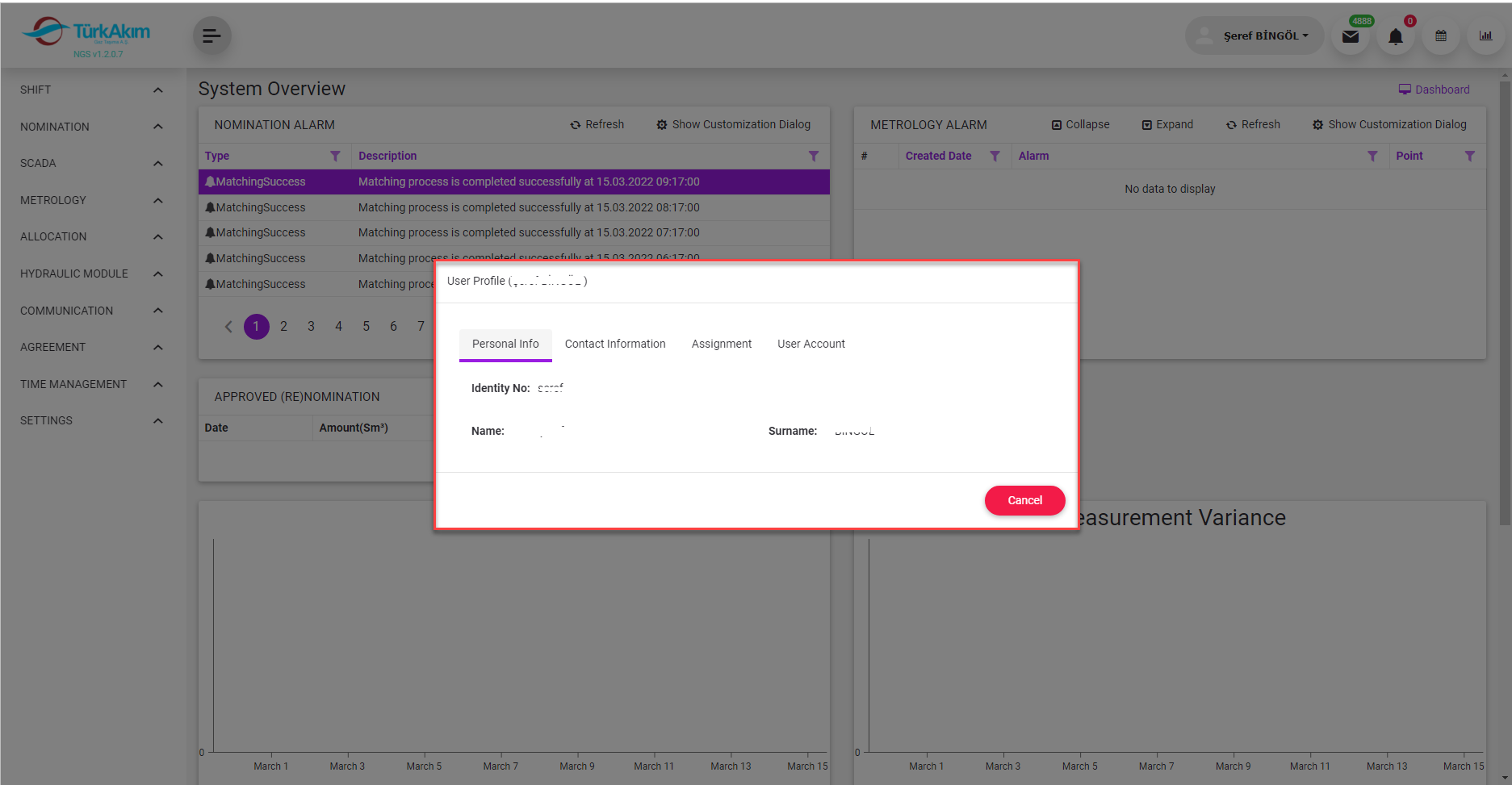Filter the Metrology Alarm column
Image resolution: width=1512 pixels, height=785 pixels.
(1372, 156)
